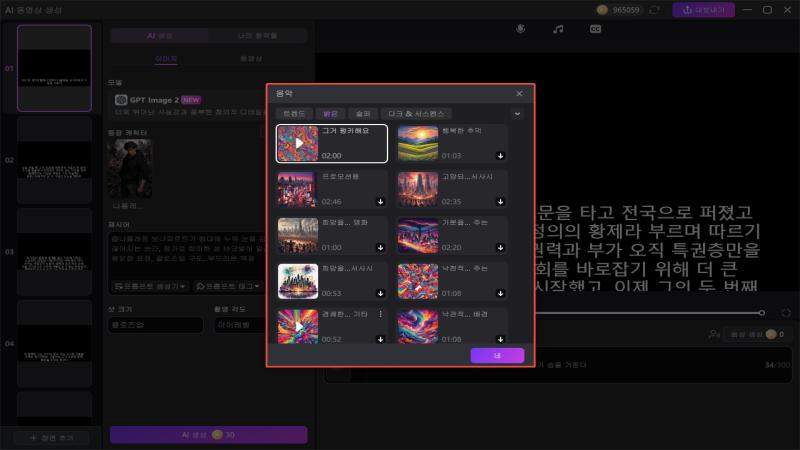Toggle the preview fullscreen icon
The width and height of the screenshot is (800, 450).
786,313
